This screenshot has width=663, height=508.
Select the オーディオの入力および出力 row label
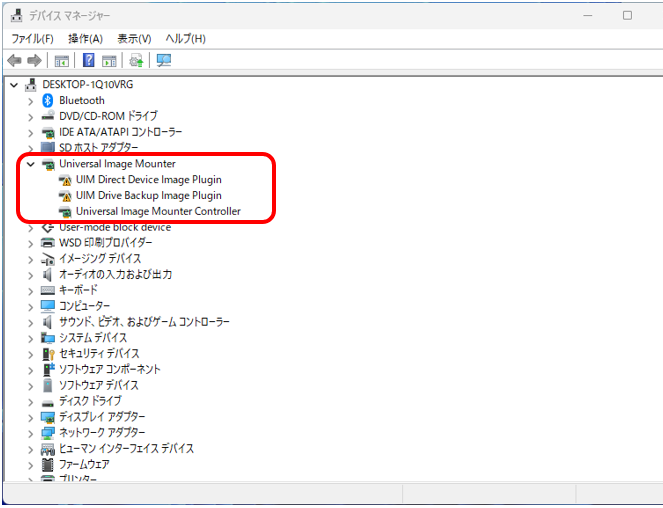115,275
